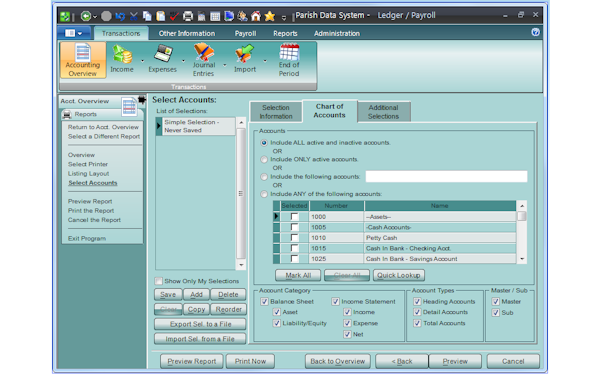Click the green app logo icon

coord(64,16)
